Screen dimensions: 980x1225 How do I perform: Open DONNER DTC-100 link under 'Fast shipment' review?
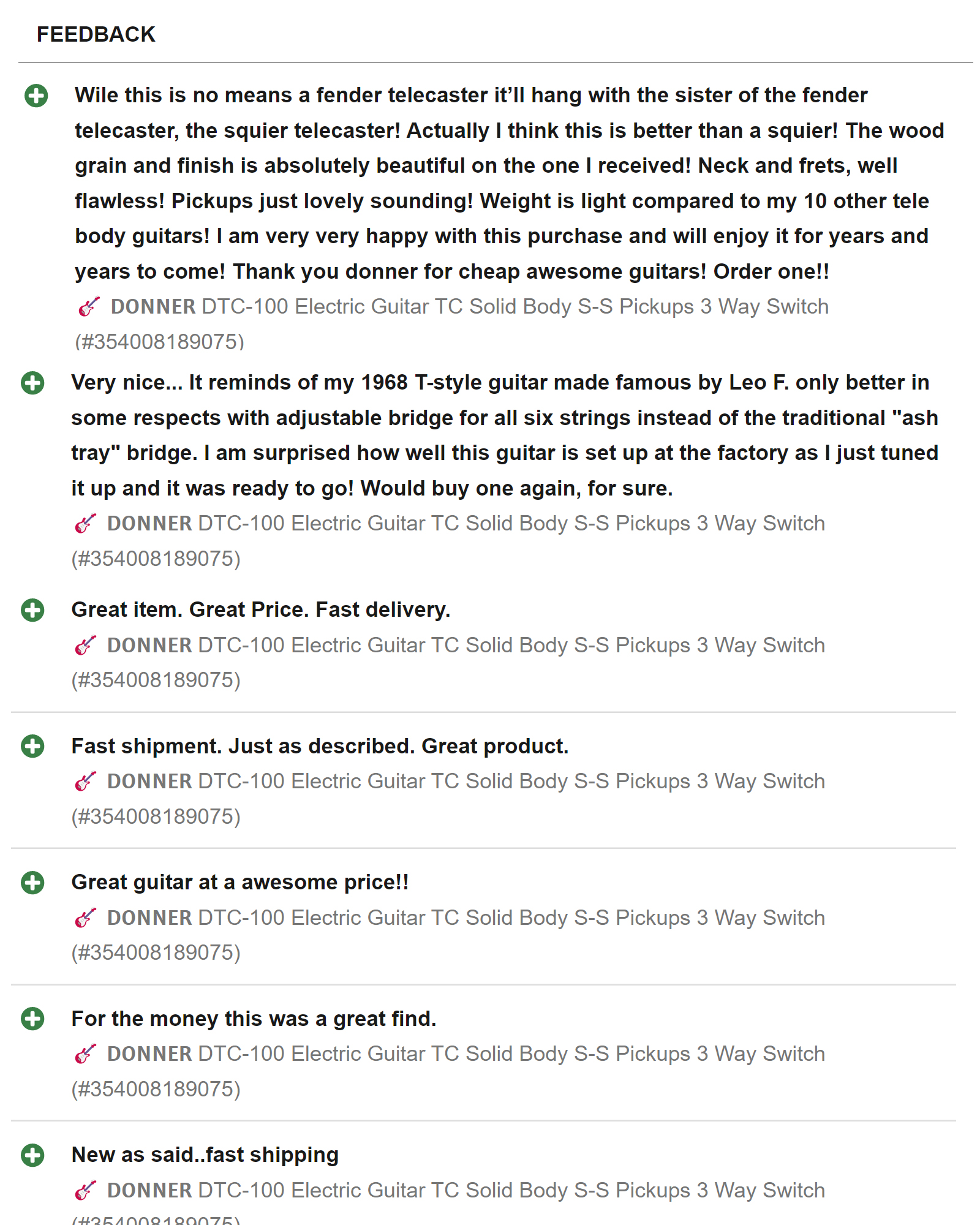click(x=466, y=782)
